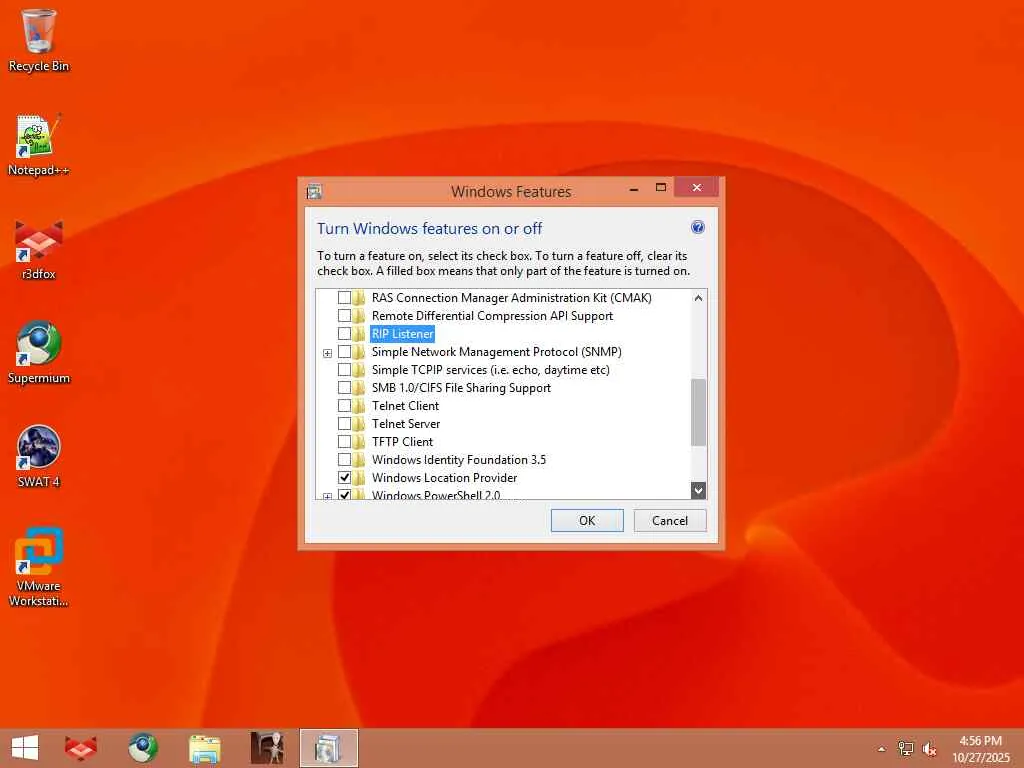Check the RIP Listener checkbox
Image resolution: width=1024 pixels, height=768 pixels.
click(x=344, y=334)
